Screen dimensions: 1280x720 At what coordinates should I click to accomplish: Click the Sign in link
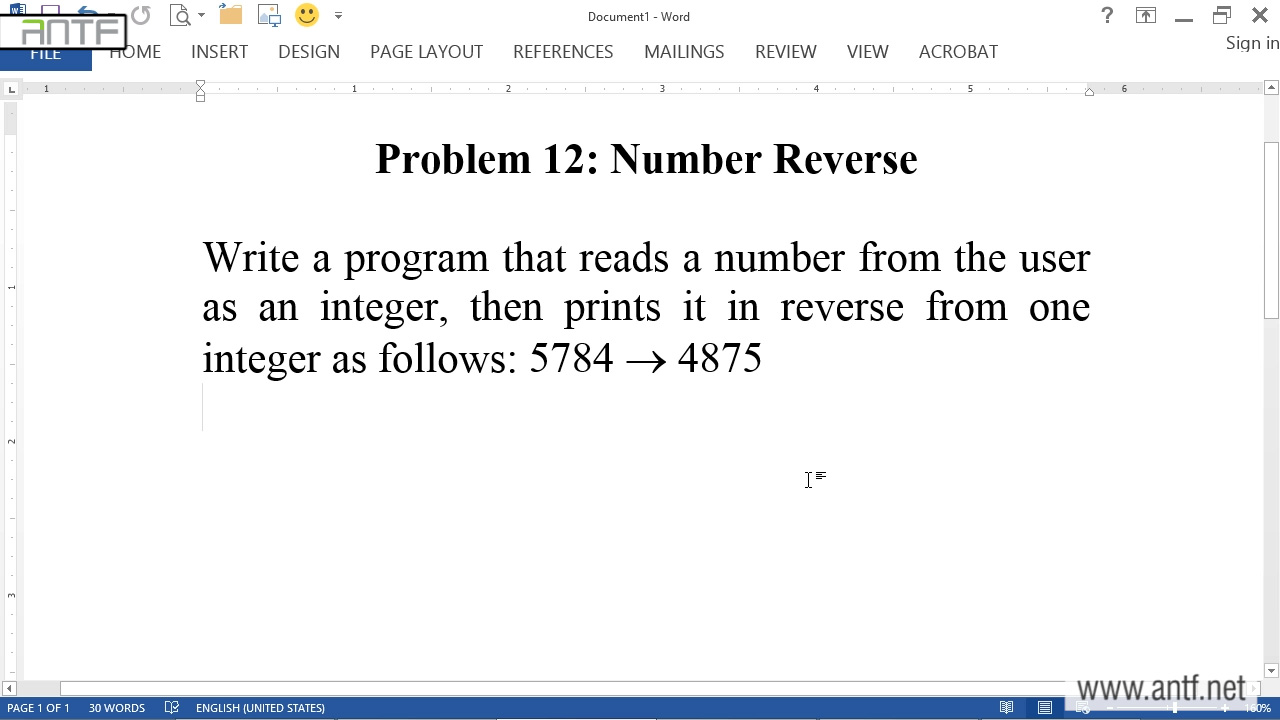1252,43
